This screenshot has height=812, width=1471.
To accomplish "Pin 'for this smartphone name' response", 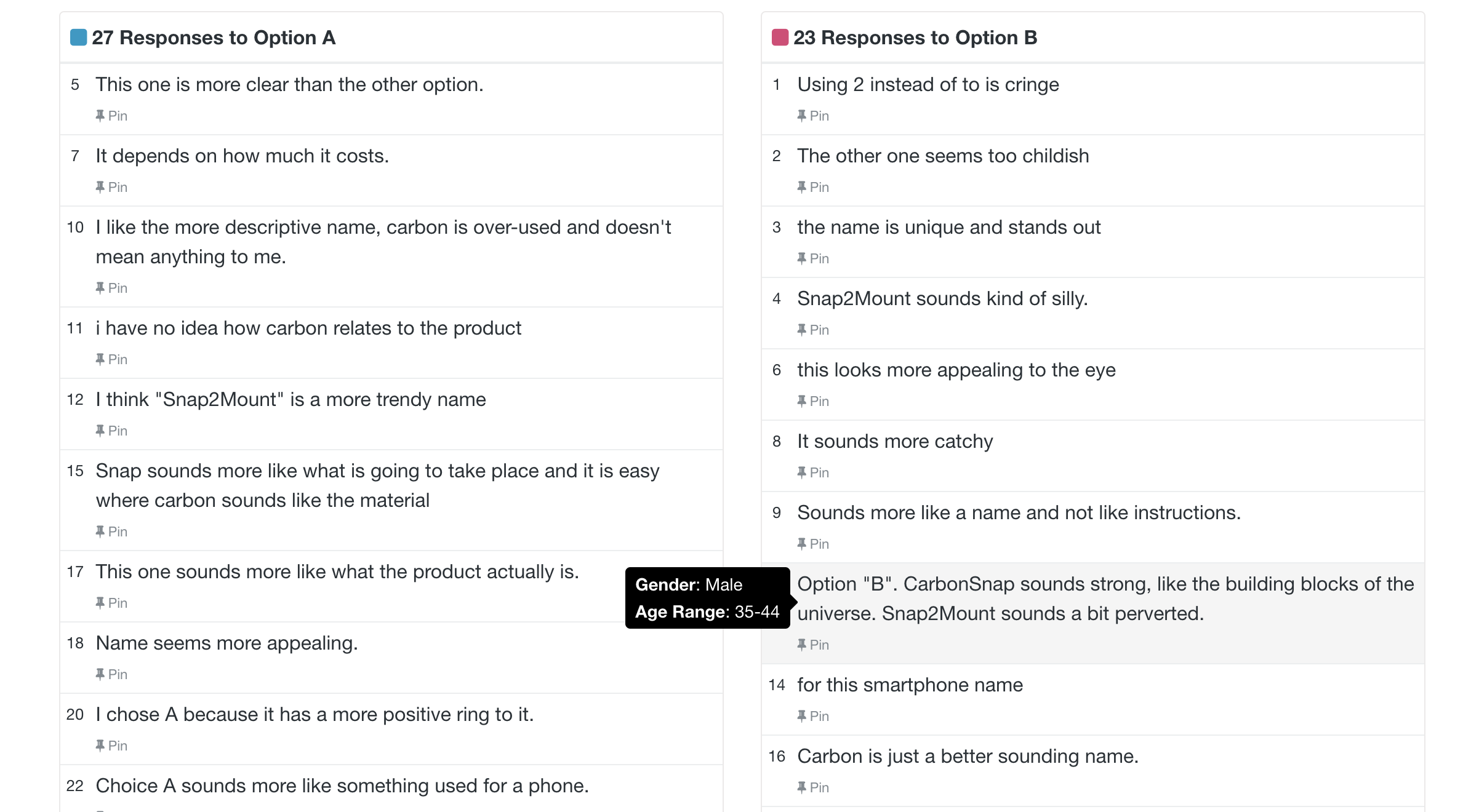I will click(813, 716).
